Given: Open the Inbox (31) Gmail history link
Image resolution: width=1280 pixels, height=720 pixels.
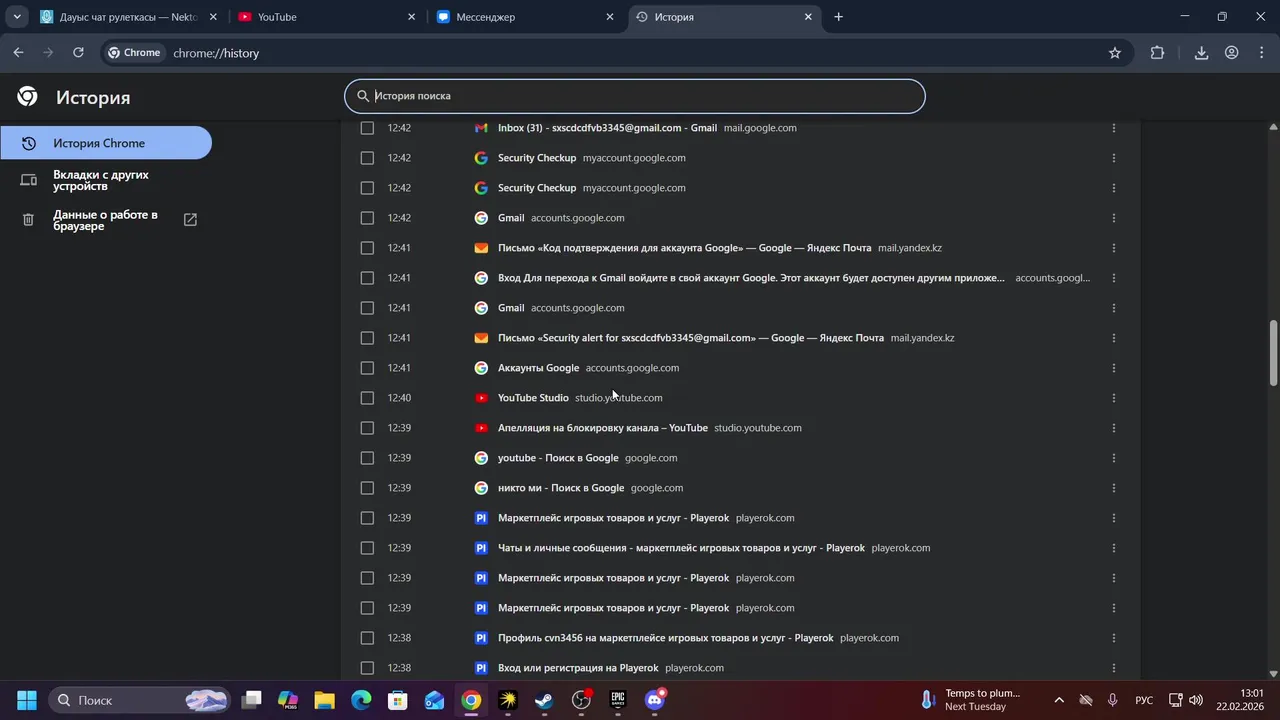Looking at the screenshot, I should click(x=607, y=128).
